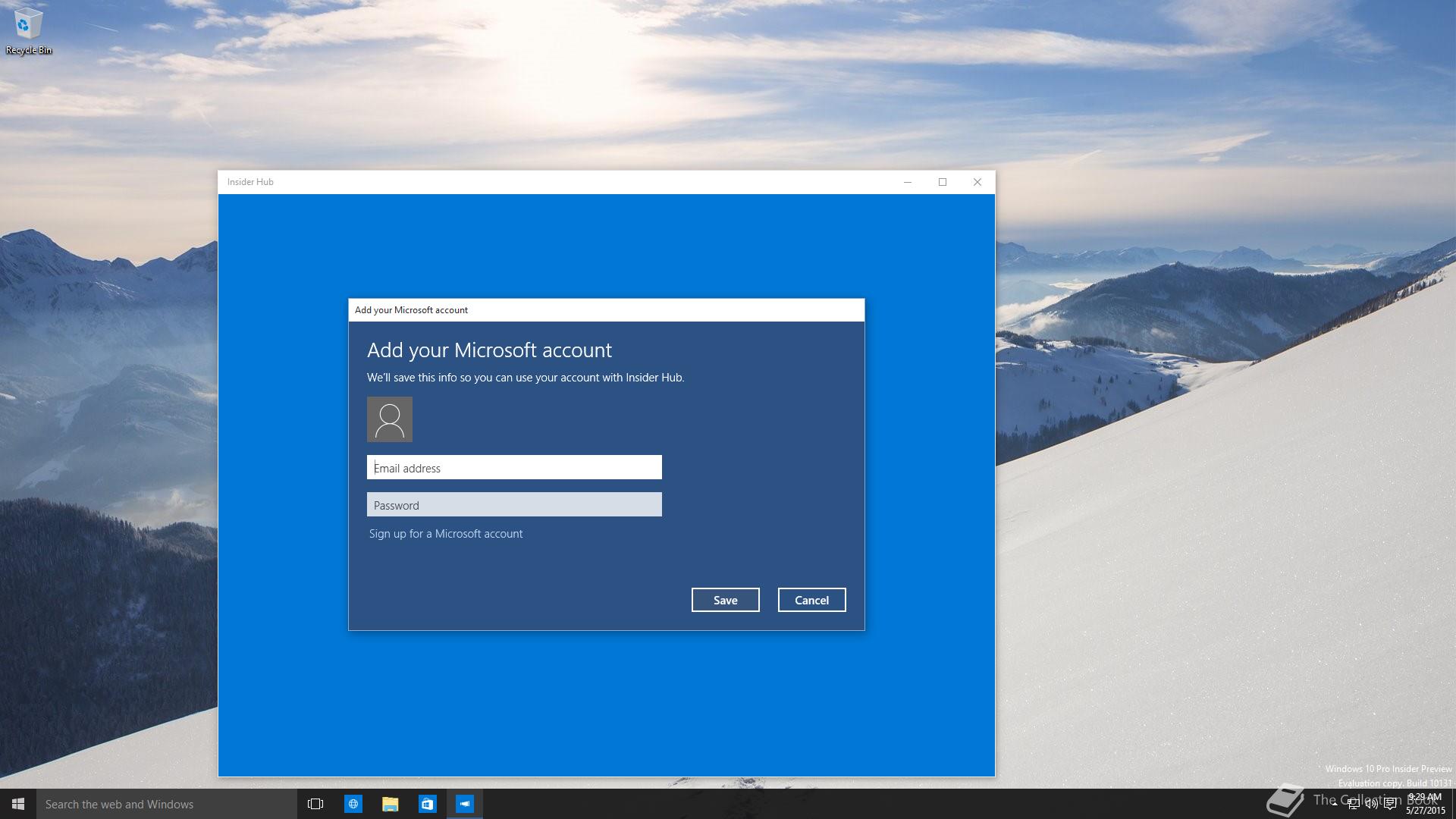This screenshot has height=819, width=1456.
Task: Focus the Password field
Action: click(x=514, y=504)
